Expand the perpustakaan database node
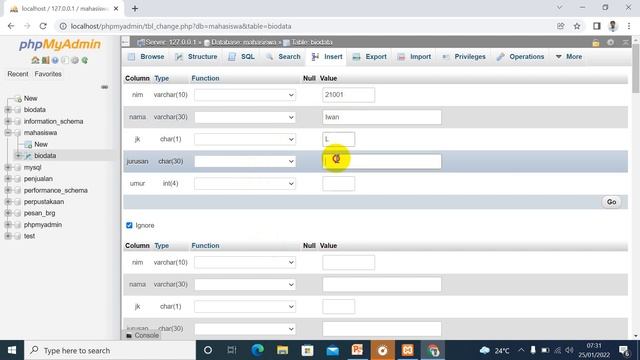The width and height of the screenshot is (640, 360). [8, 202]
